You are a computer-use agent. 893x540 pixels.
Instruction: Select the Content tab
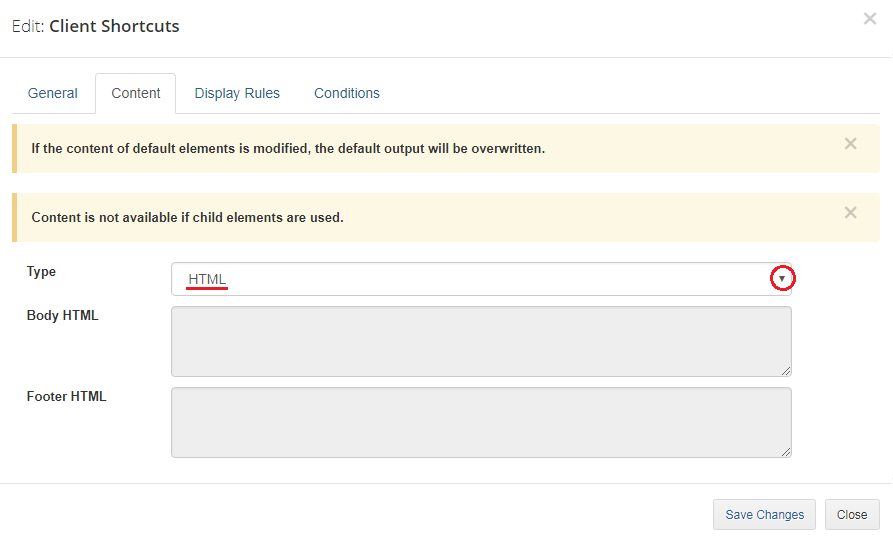(x=136, y=93)
